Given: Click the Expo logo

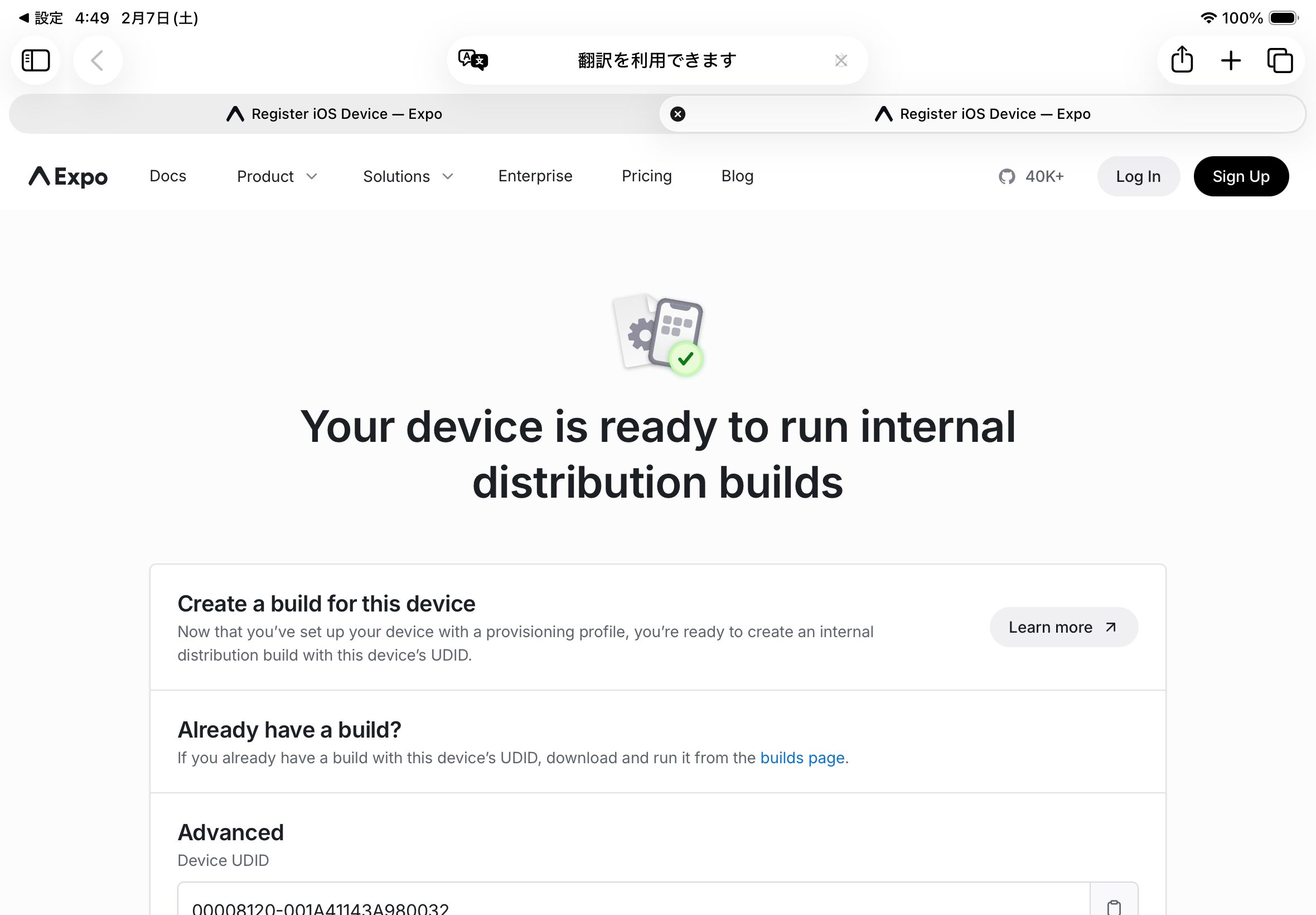Looking at the screenshot, I should [x=68, y=176].
